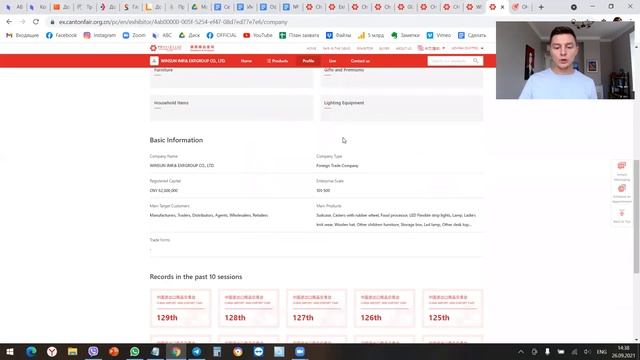This screenshot has height=360, width=640.
Task: Open the Сделать bookmark
Action: [472, 36]
